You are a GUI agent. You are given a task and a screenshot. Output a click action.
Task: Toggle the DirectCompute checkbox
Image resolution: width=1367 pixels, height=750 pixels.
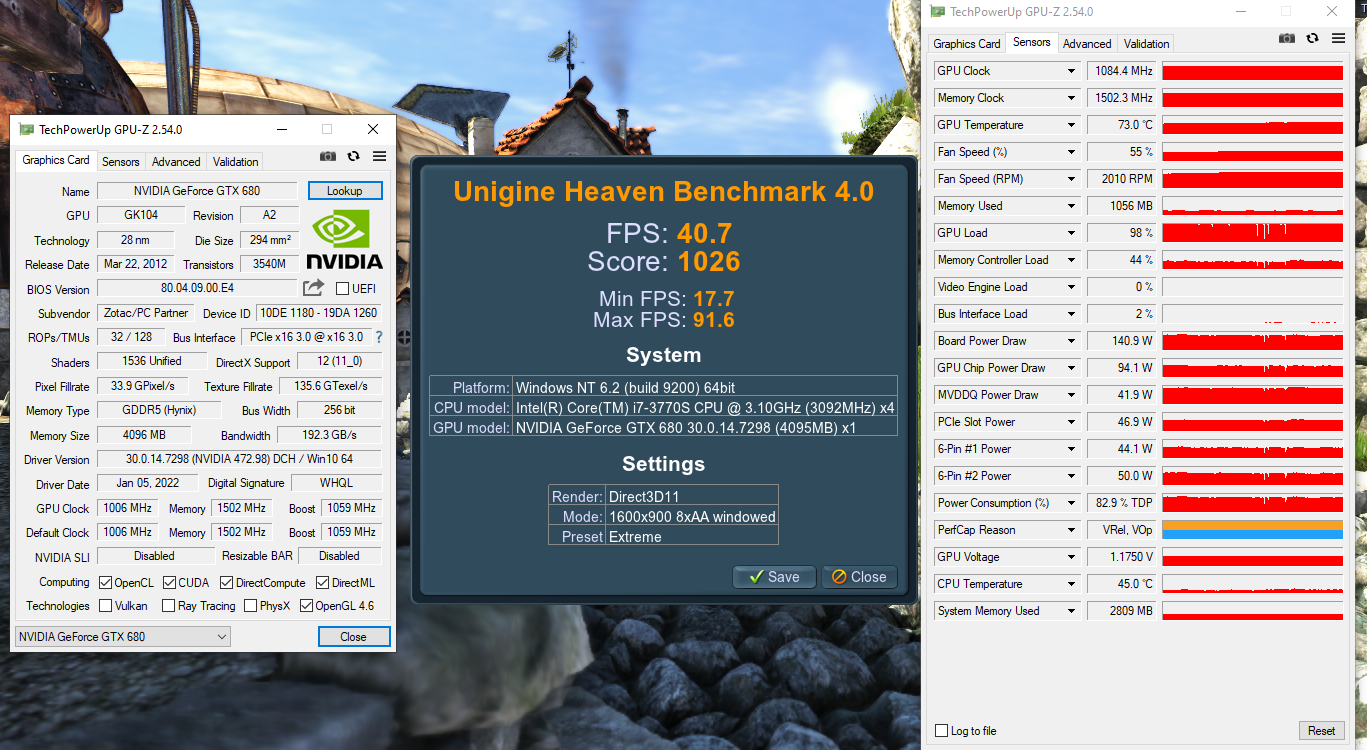pos(227,582)
